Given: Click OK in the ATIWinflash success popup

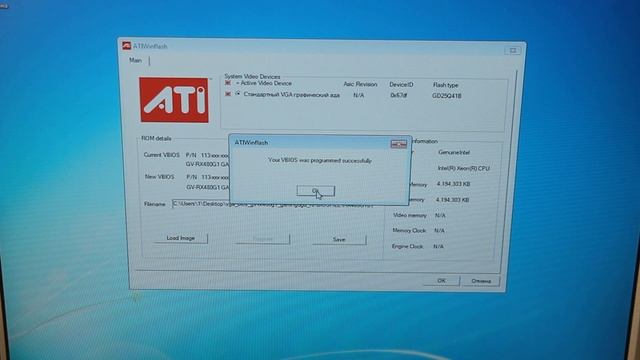Looking at the screenshot, I should [x=316, y=191].
